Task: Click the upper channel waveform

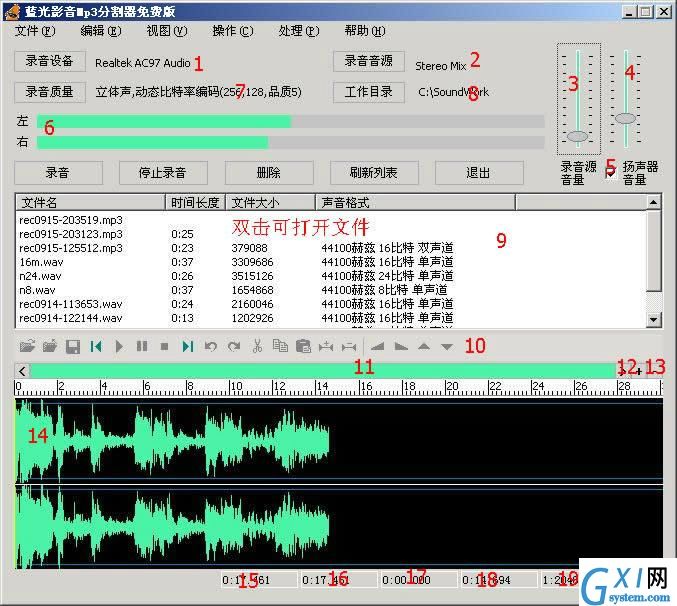Action: pyautogui.click(x=339, y=440)
